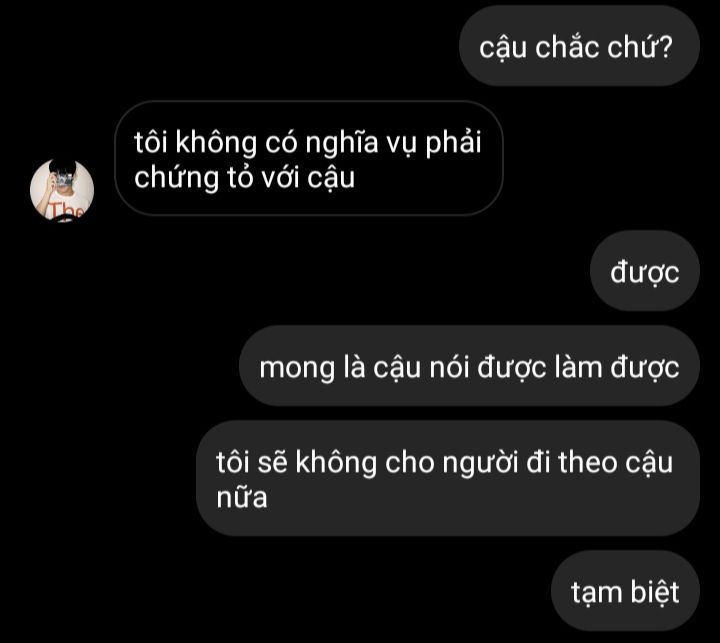Tap the received message 'tôi không có nghĩa vụ'
The width and height of the screenshot is (720, 643).
[x=309, y=158]
